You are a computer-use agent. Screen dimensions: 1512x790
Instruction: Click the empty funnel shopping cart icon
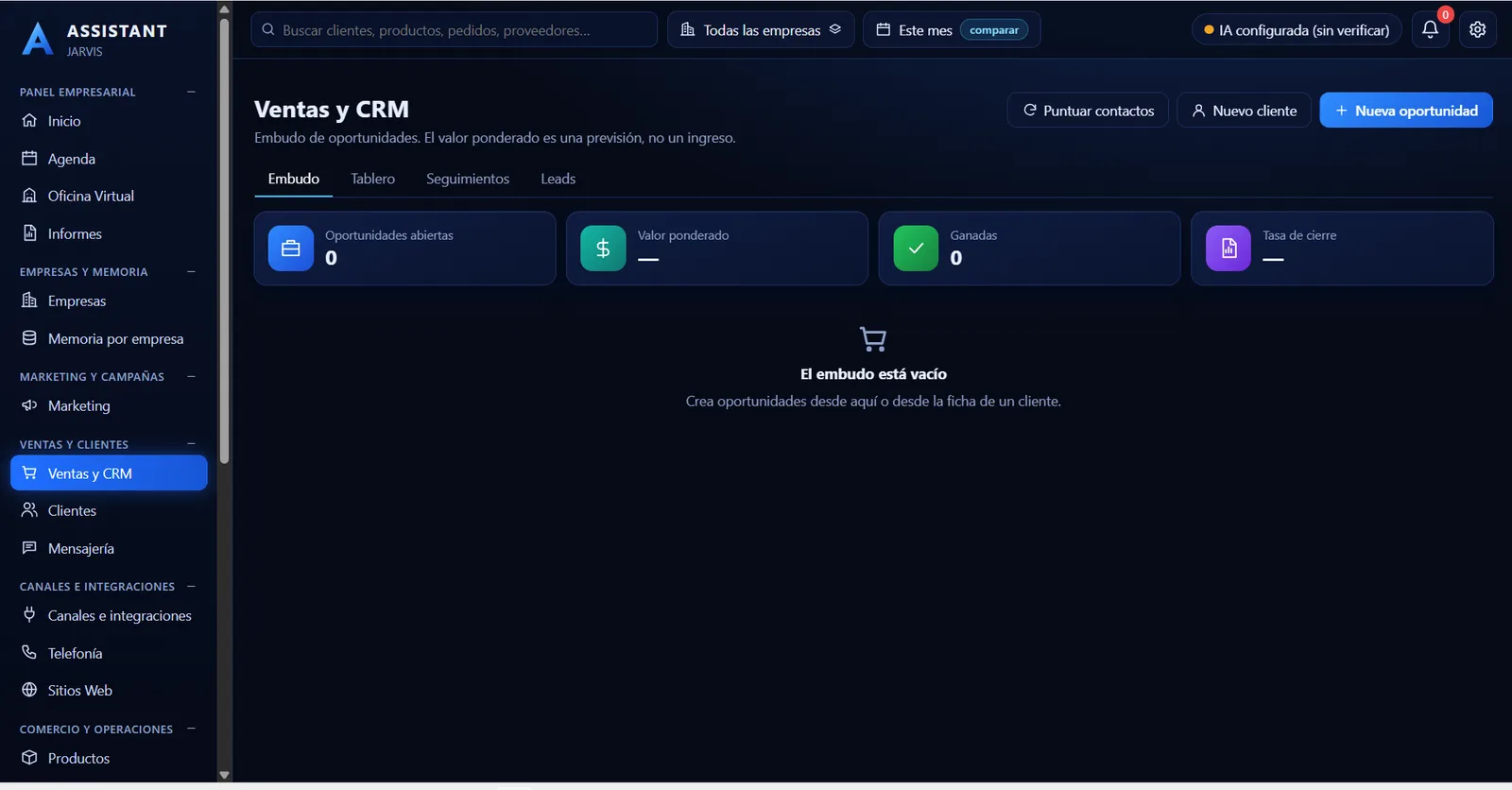pos(873,338)
